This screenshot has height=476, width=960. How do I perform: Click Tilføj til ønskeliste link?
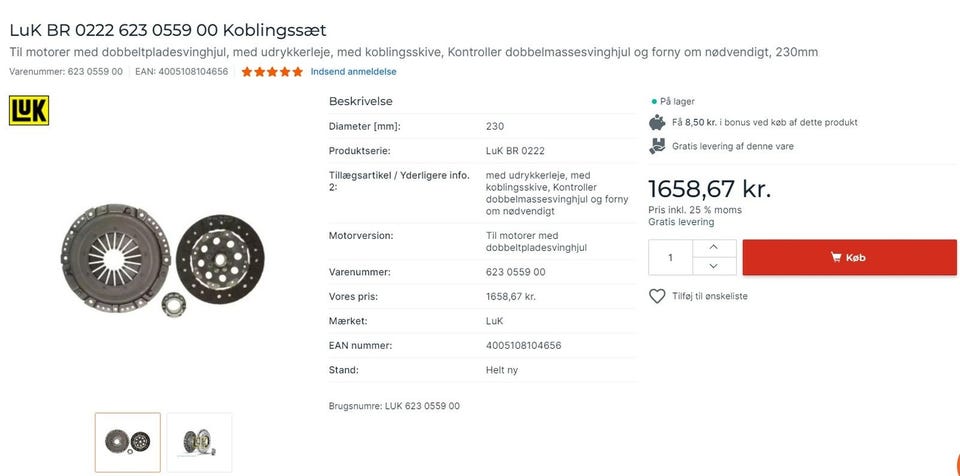point(710,296)
